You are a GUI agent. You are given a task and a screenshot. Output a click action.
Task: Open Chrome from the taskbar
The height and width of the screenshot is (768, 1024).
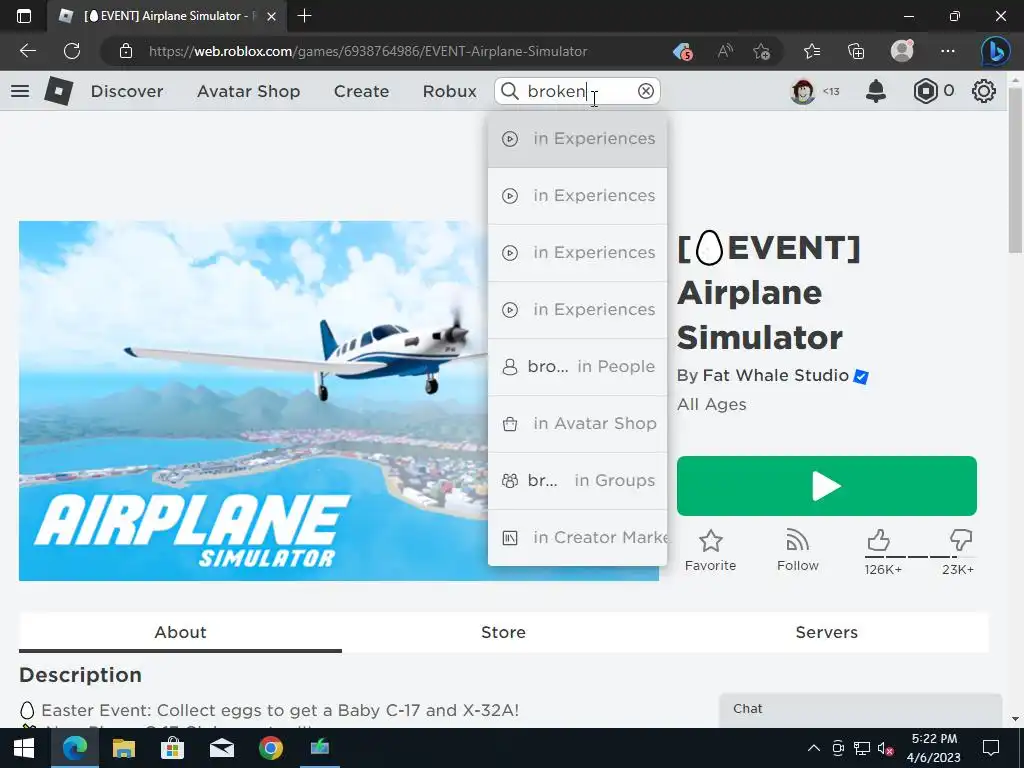270,748
